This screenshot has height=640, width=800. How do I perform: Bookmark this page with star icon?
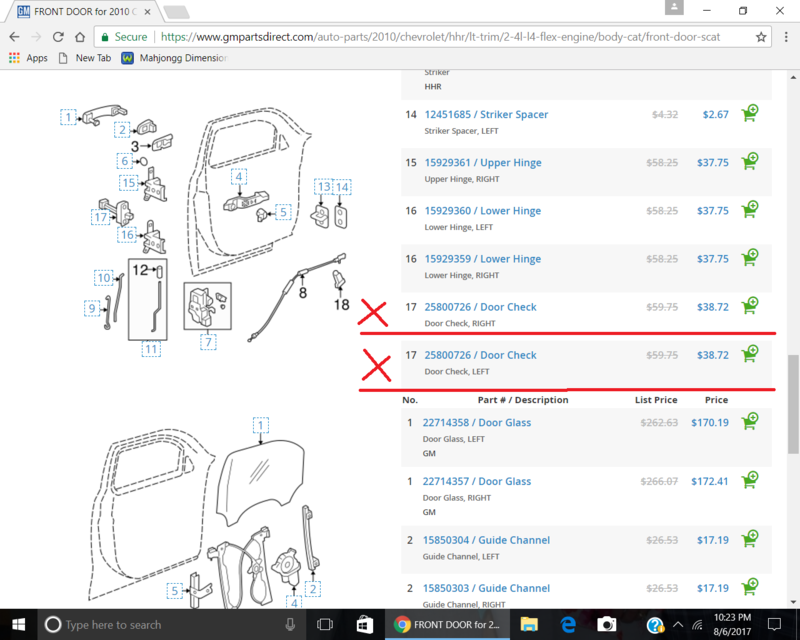click(761, 37)
